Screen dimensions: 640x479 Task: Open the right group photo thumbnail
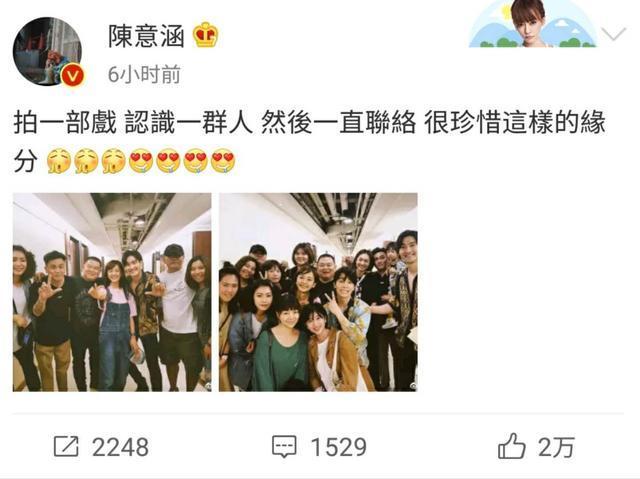click(318, 292)
